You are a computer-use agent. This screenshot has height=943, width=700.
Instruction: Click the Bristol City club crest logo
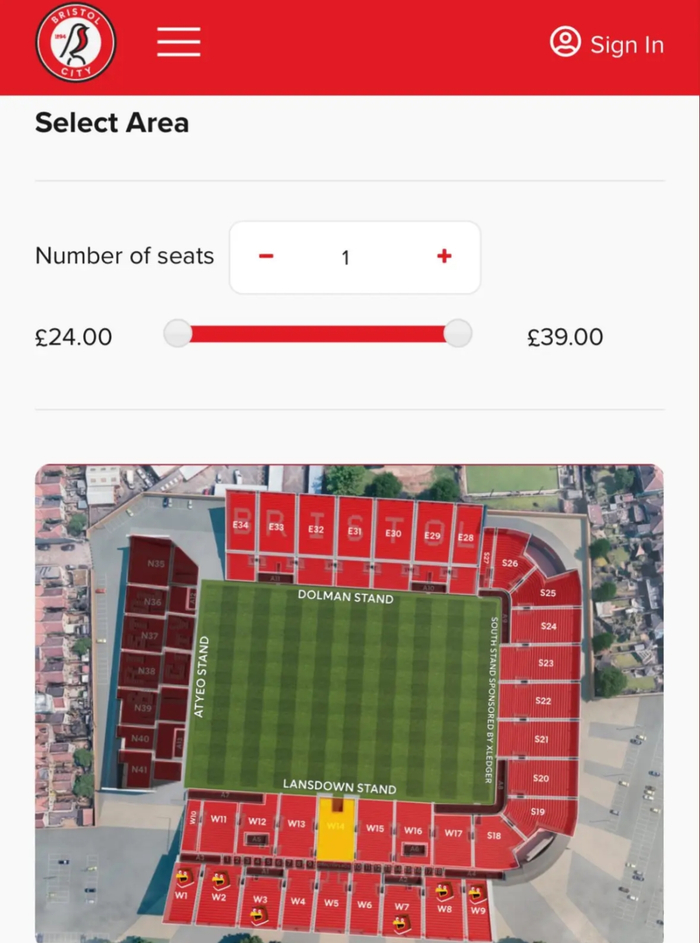(x=76, y=43)
